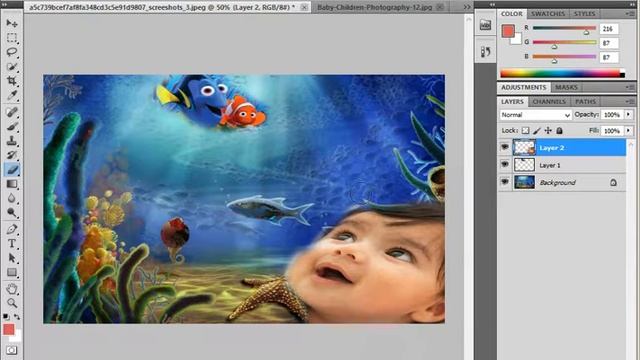Toggle Lock image pixels brush icon

(537, 131)
